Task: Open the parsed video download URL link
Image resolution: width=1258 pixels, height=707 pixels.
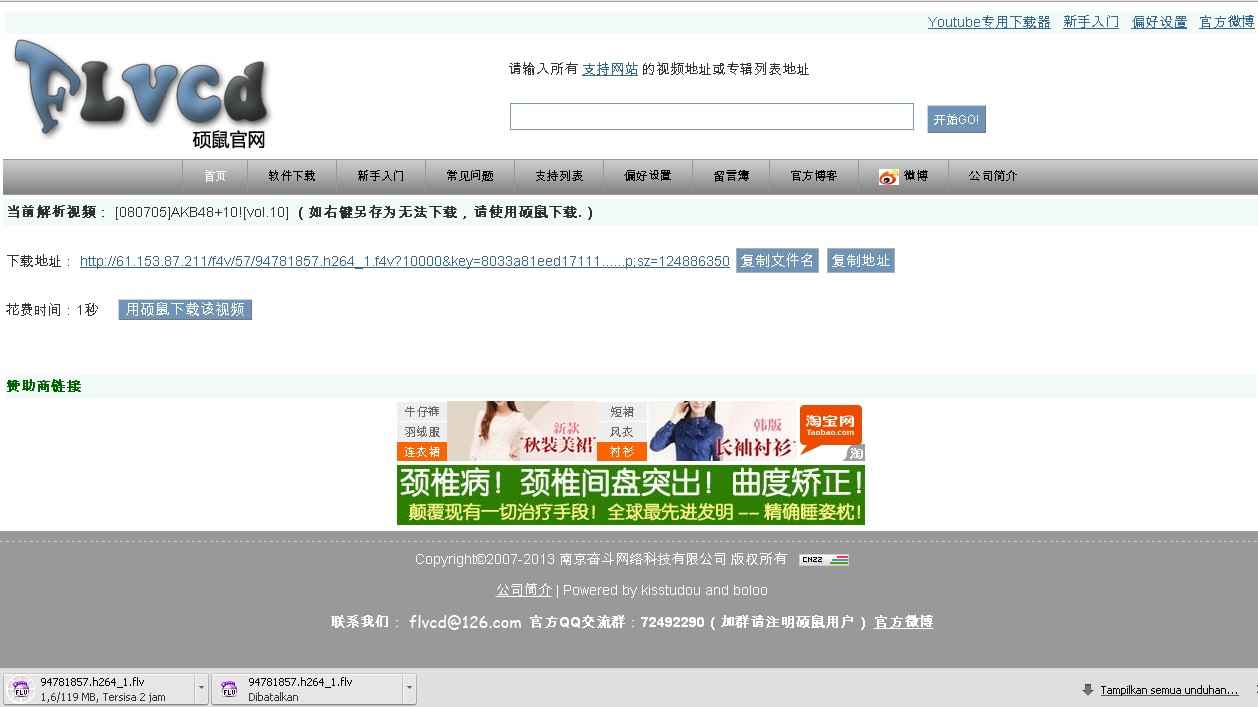Action: click(x=405, y=261)
